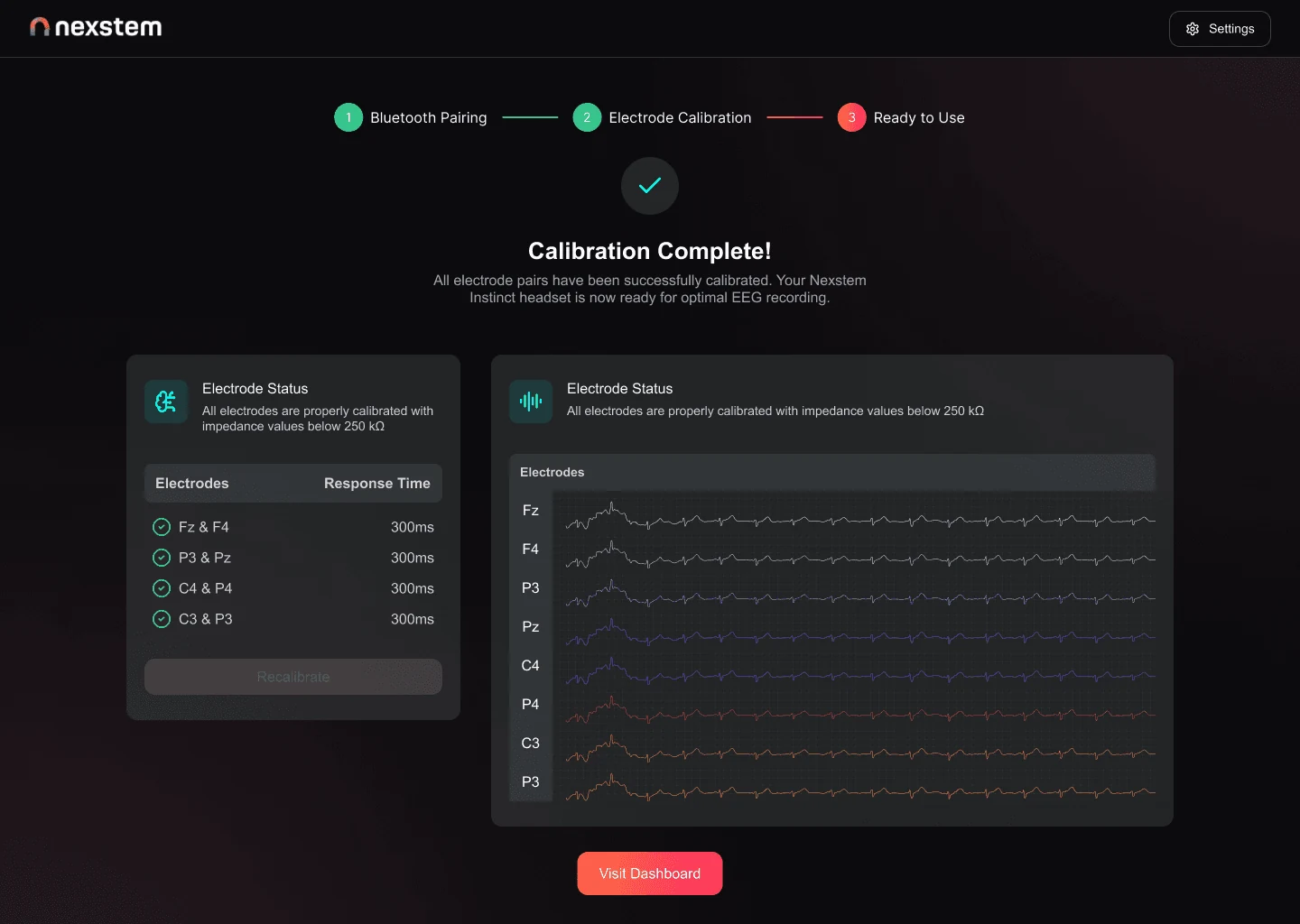Click the Electrode Calibration step label

coord(680,117)
